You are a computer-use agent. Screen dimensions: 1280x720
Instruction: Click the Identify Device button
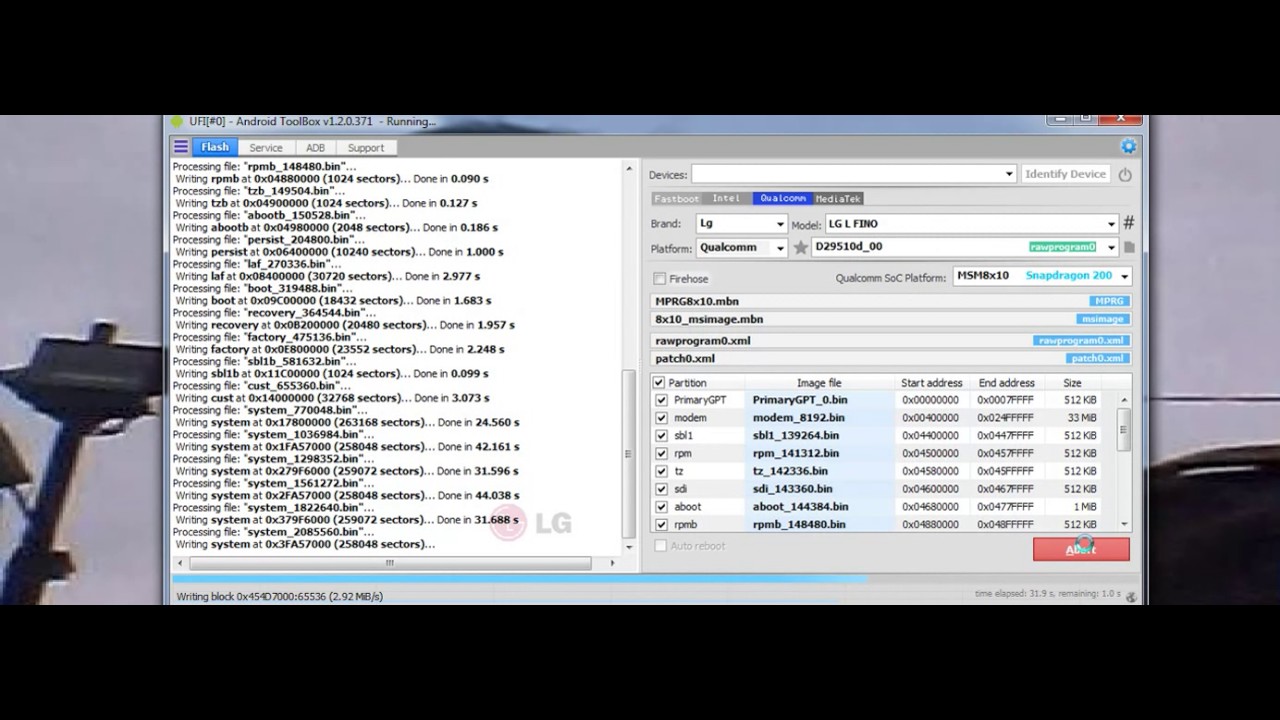coord(1065,174)
